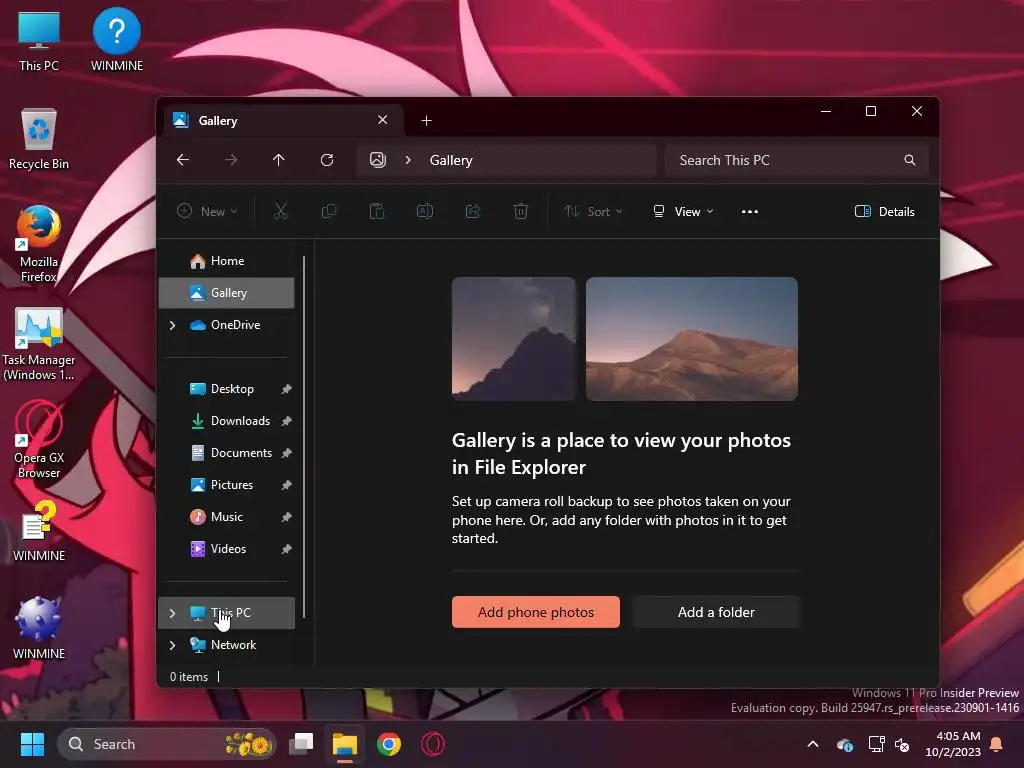The image size is (1024, 768).
Task: Refresh the Gallery view
Action: (x=327, y=160)
